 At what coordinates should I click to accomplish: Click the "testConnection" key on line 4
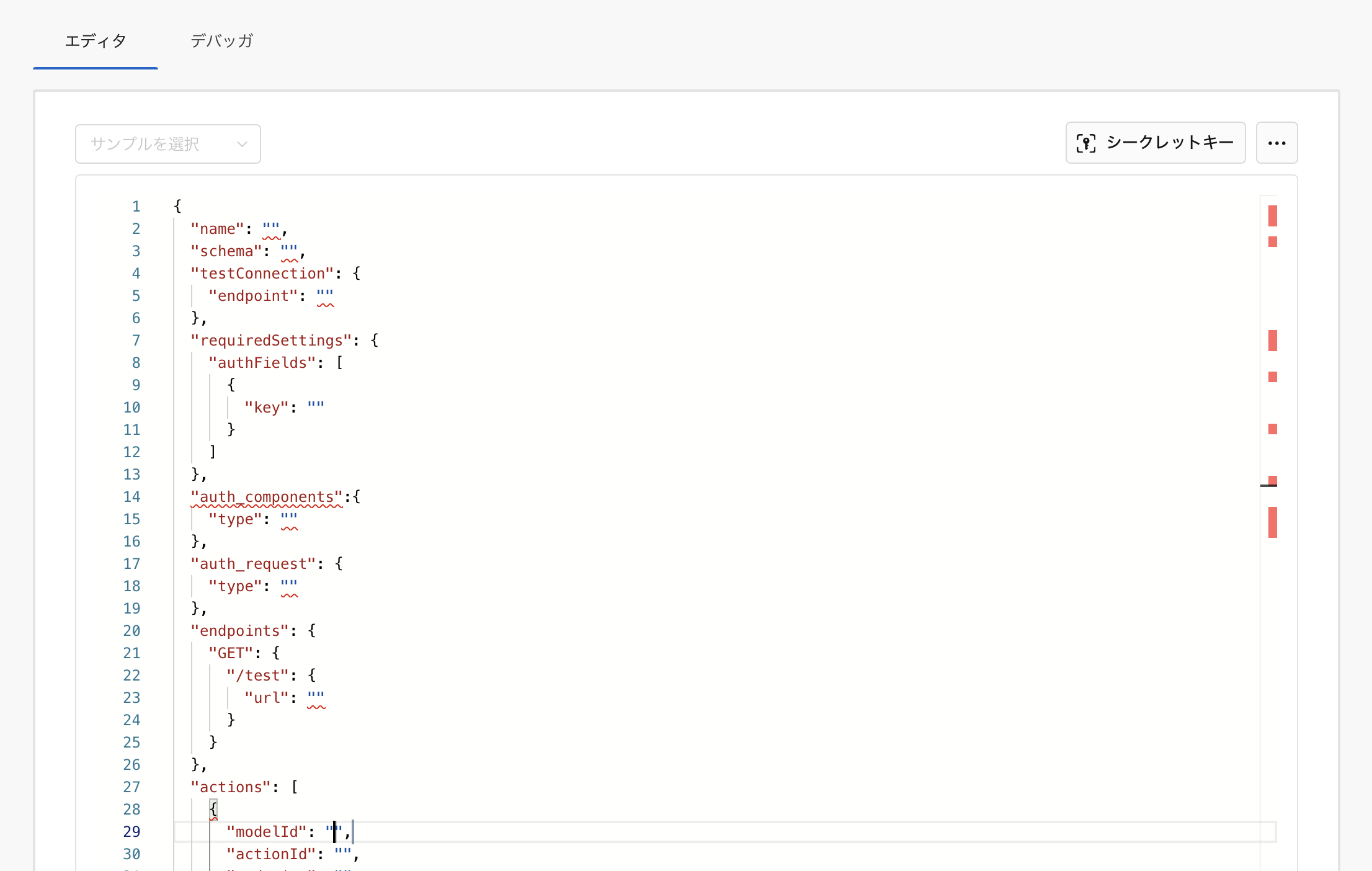point(262,274)
